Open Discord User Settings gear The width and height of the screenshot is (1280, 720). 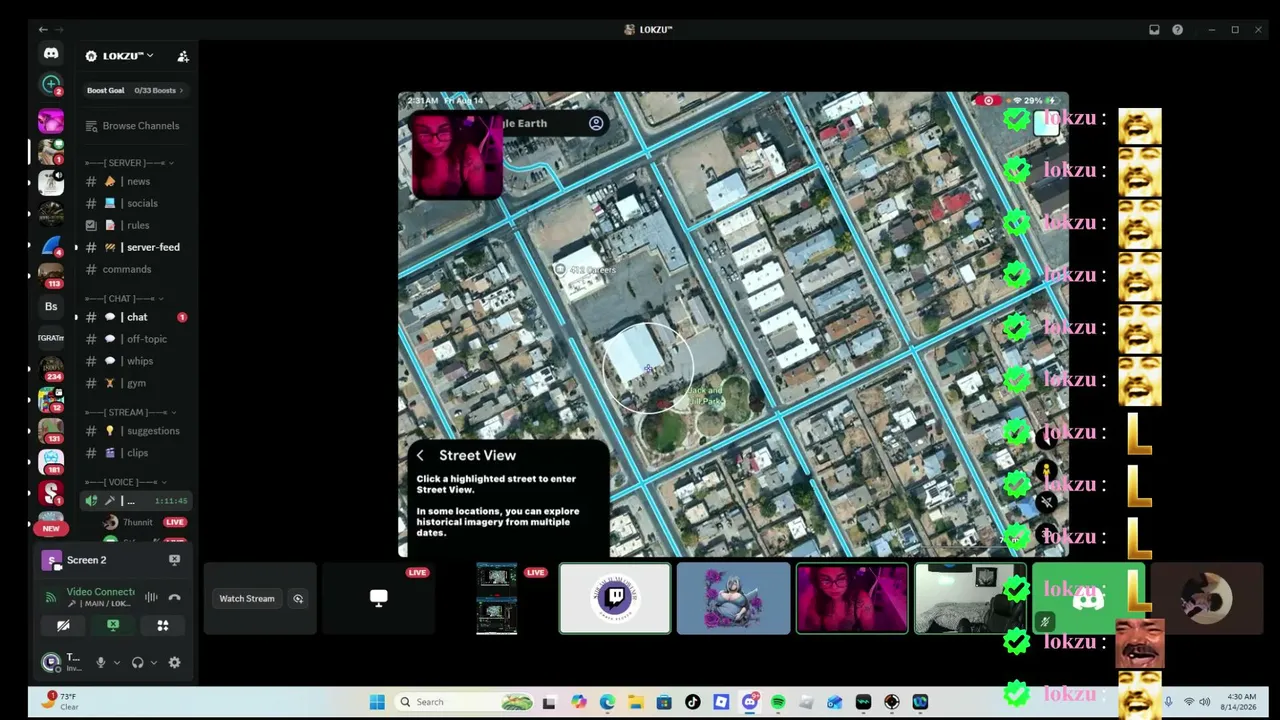coord(175,662)
